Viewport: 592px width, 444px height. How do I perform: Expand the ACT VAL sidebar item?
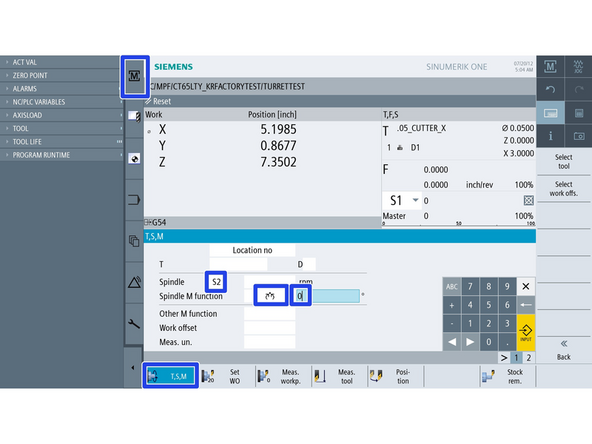[61, 62]
